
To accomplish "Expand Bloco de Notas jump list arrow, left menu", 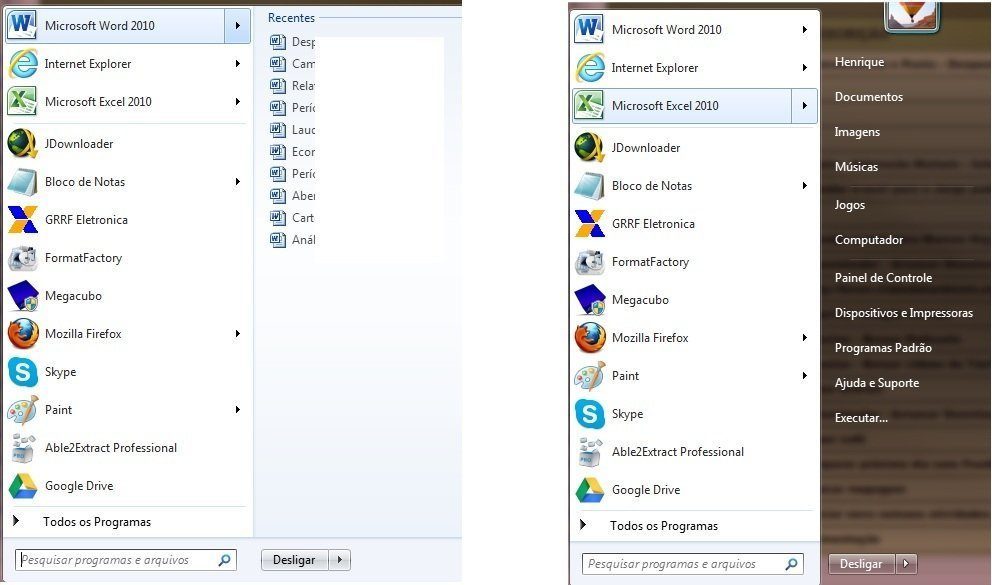I will coord(237,182).
